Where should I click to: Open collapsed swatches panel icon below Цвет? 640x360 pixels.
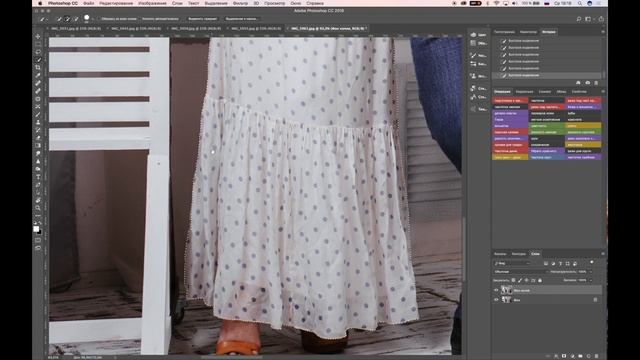[473, 43]
